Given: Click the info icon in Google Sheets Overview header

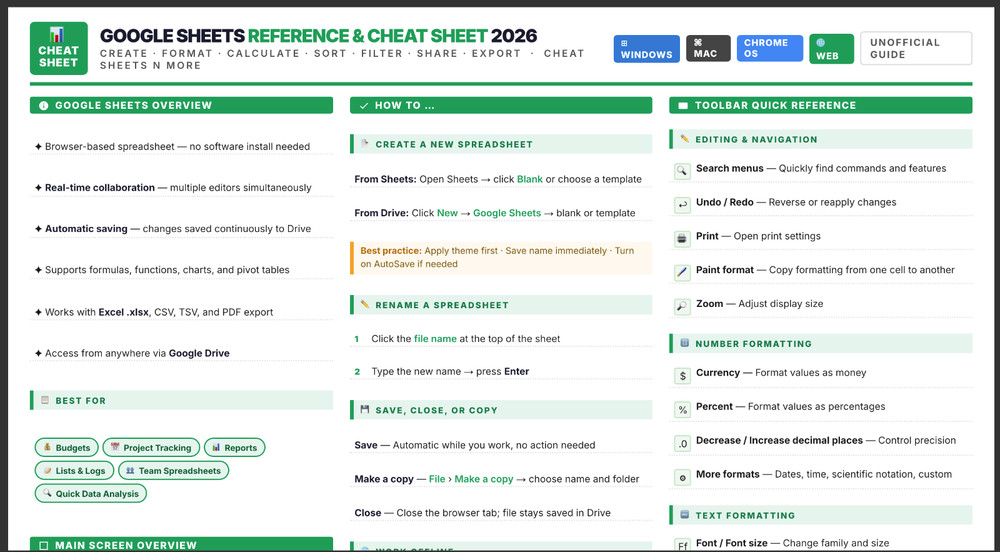Looking at the screenshot, I should tap(43, 106).
